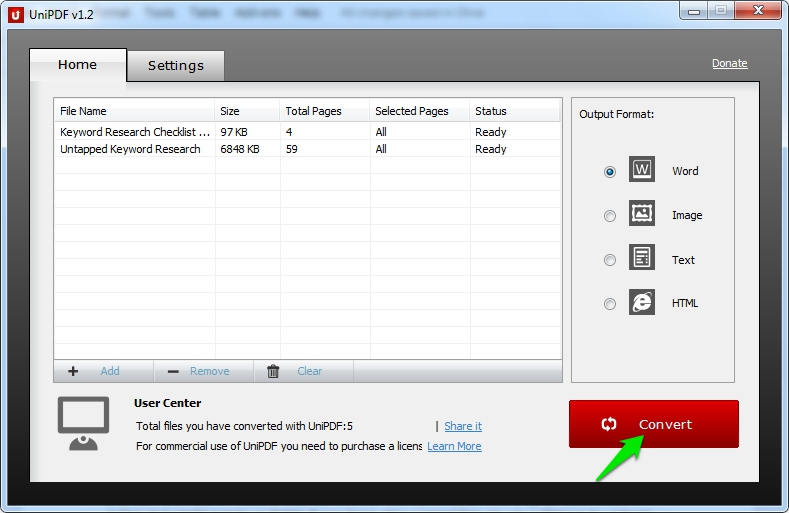Click the Image format label

pyautogui.click(x=687, y=215)
